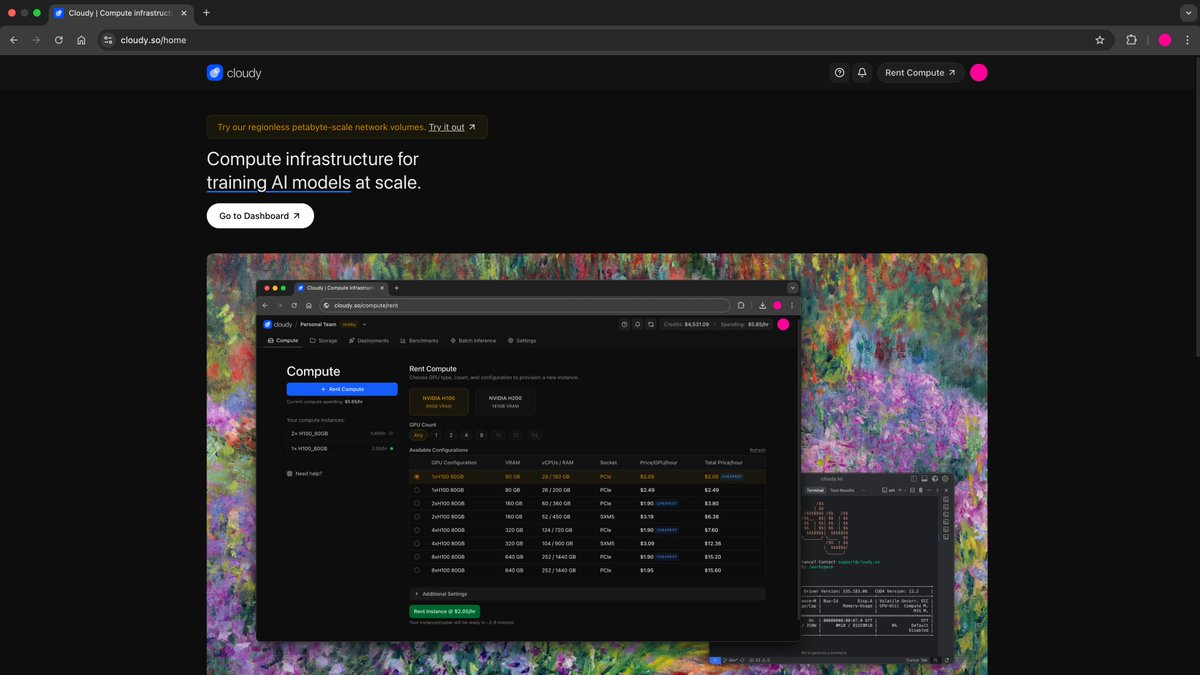The width and height of the screenshot is (1200, 675).
Task: In the preview, click 'Rent Instance @ $2.05/hr'
Action: (445, 611)
